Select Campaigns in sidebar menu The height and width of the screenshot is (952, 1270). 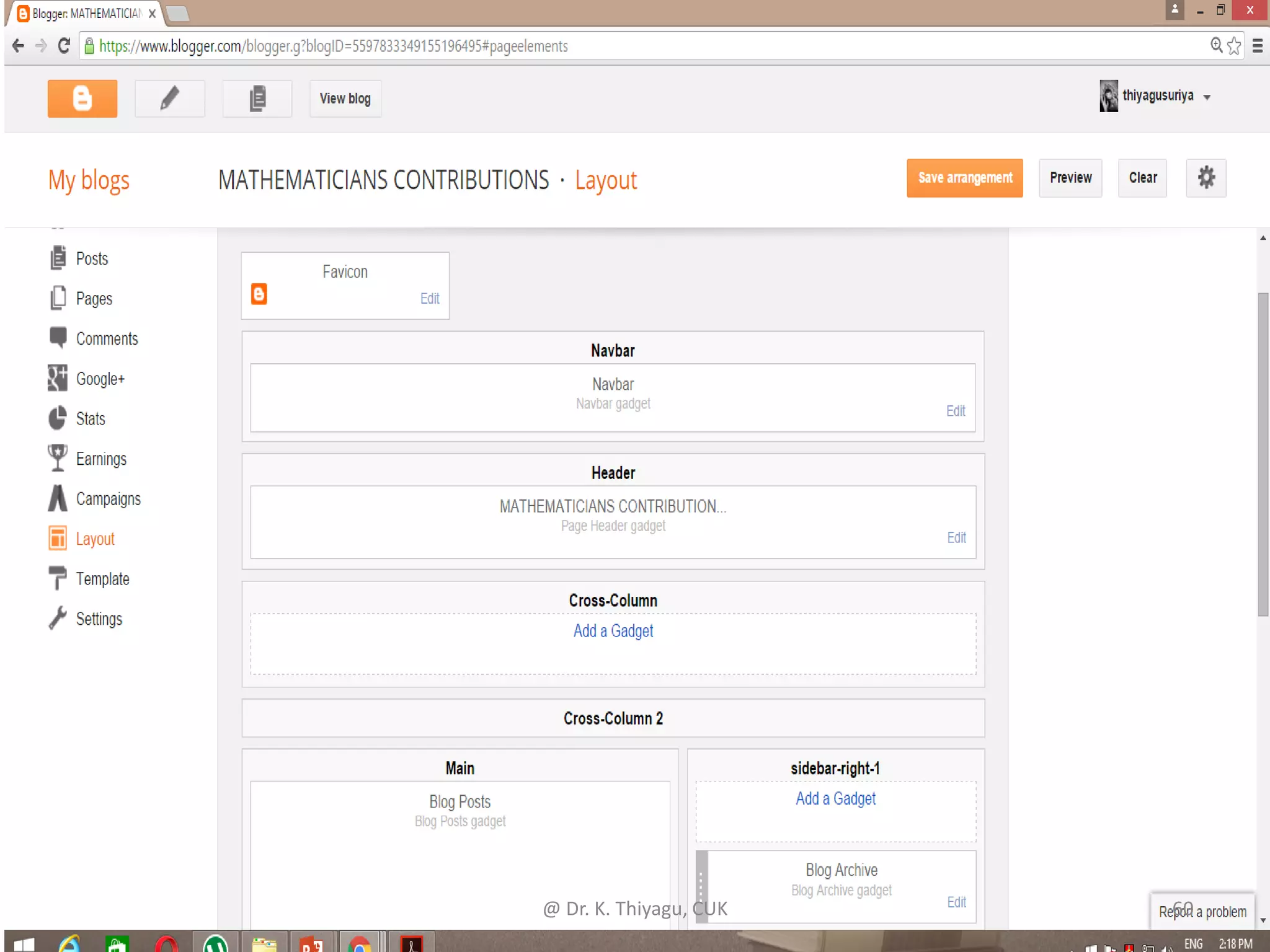[108, 499]
